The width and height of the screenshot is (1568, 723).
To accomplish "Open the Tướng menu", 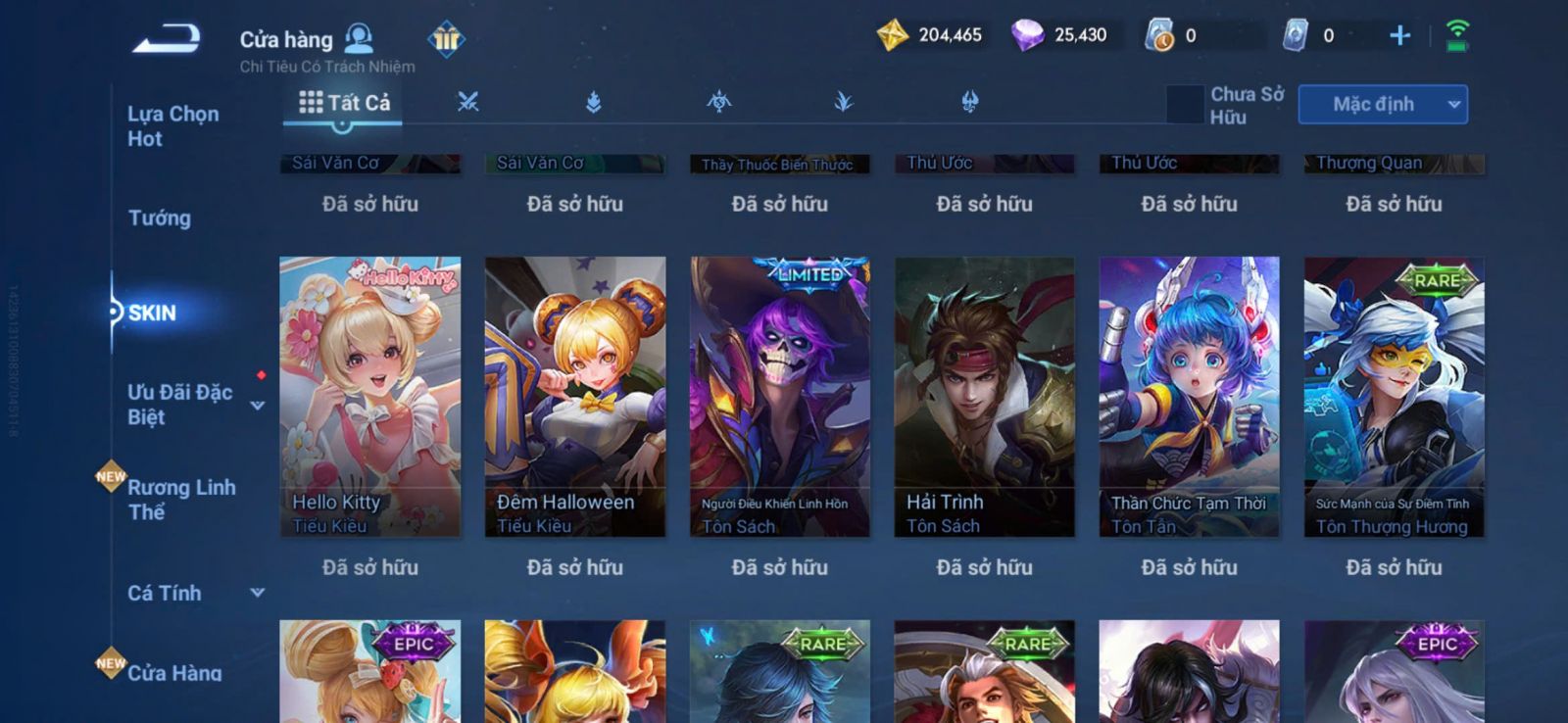I will click(160, 217).
